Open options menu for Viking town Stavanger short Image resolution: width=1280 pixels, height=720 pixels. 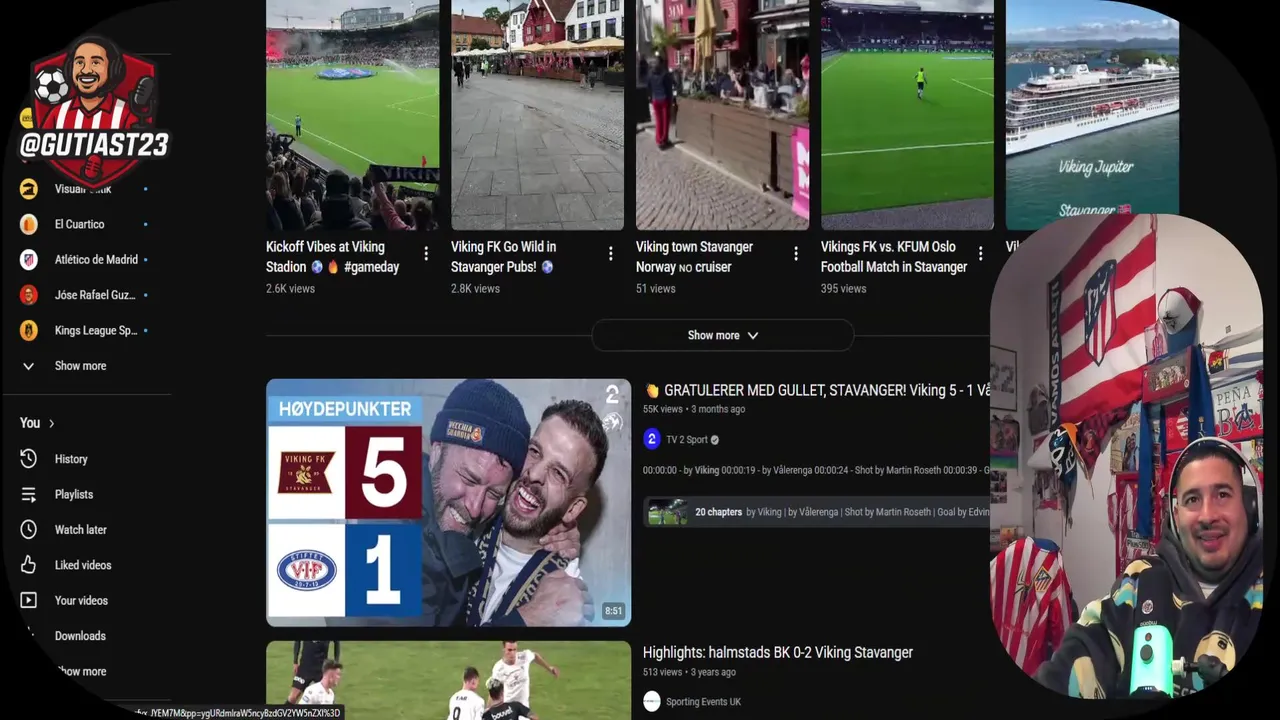coord(796,254)
